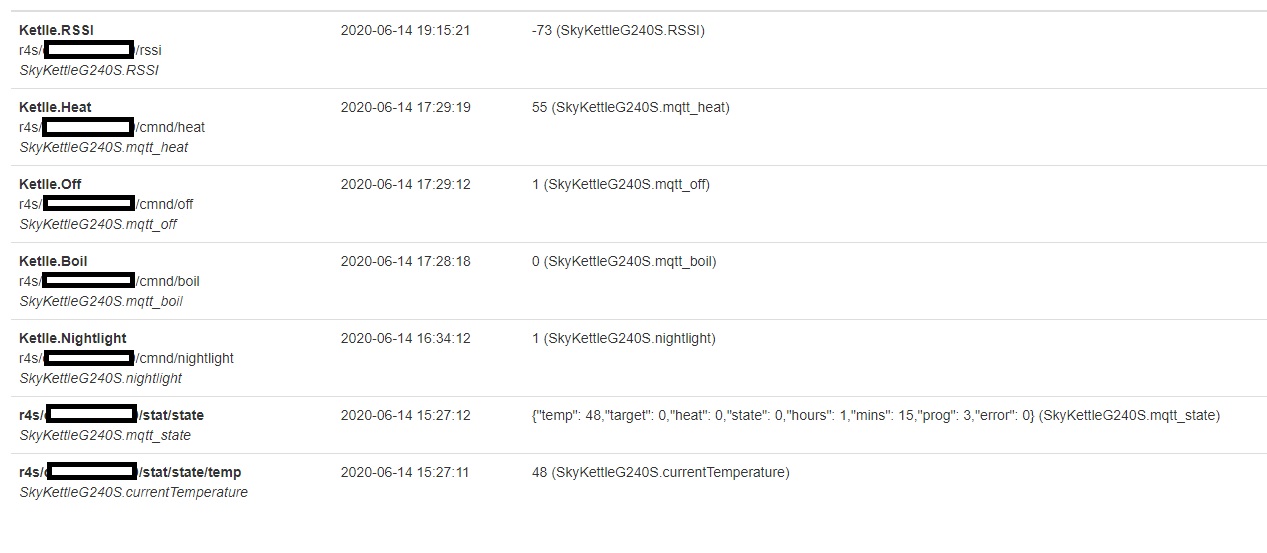Select the italic SkyKettleG240S.mqtt_boil property label
This screenshot has width=1267, height=553.
click(x=101, y=301)
